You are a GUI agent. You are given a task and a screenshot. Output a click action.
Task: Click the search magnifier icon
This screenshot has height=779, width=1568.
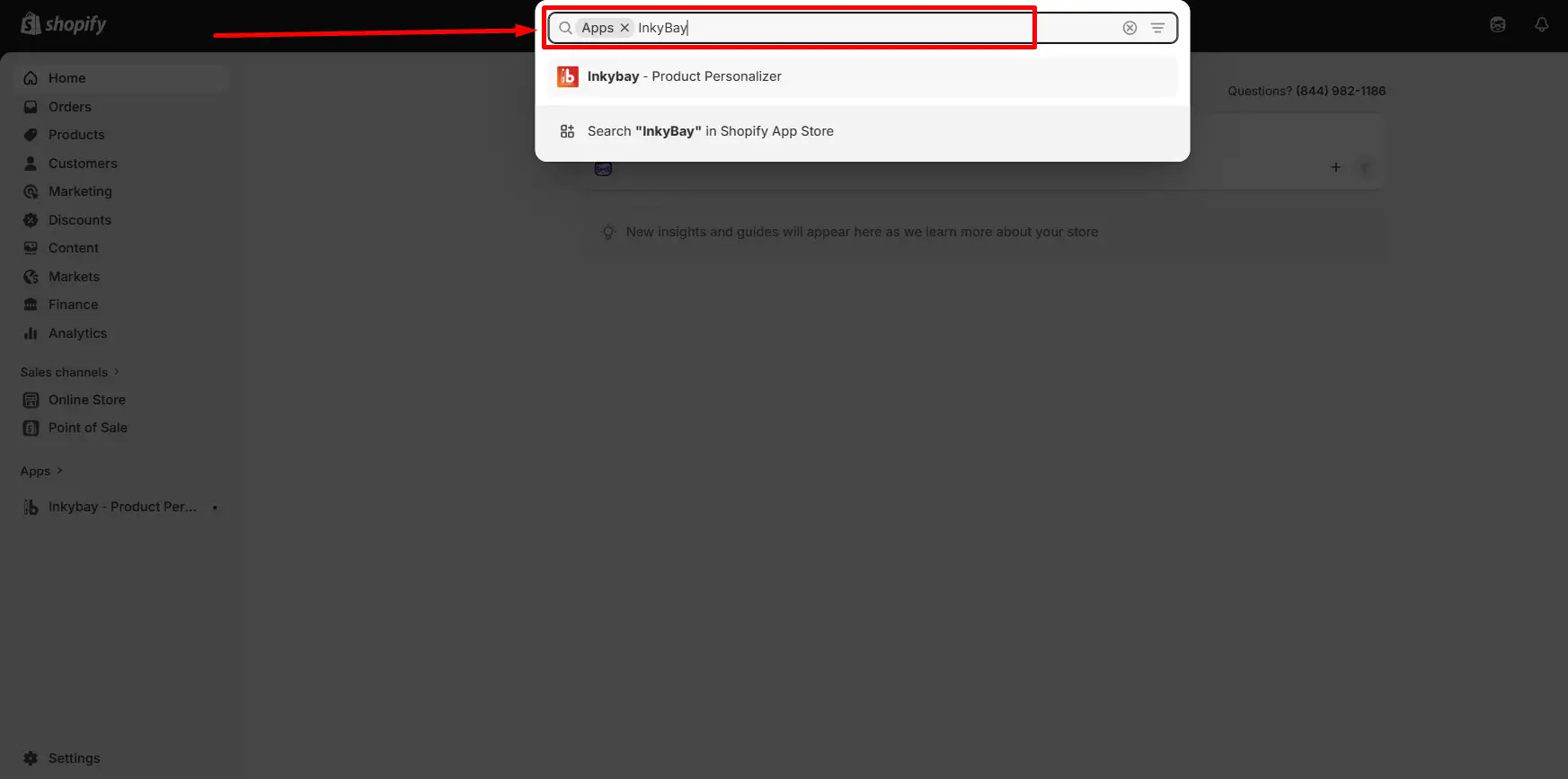565,28
